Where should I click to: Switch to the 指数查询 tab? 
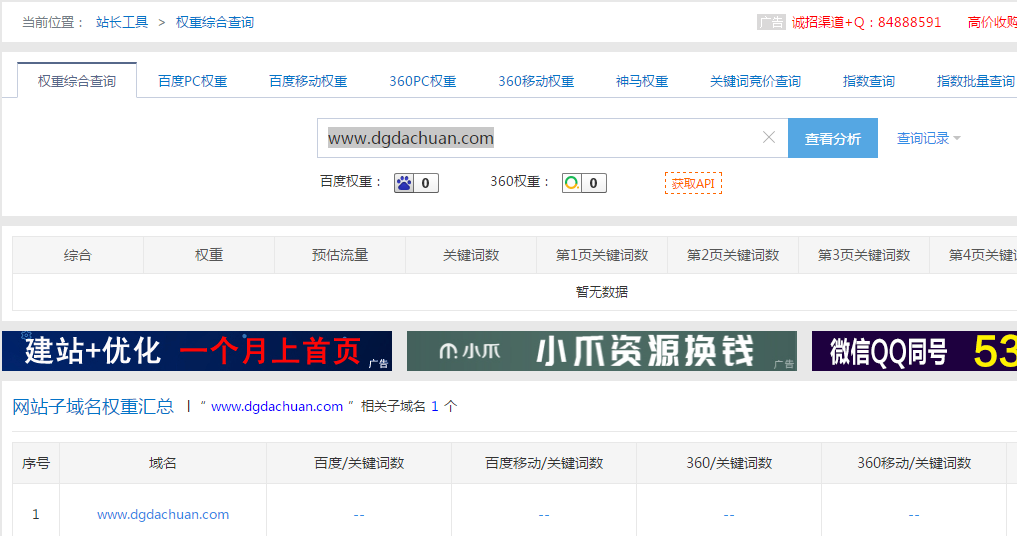tap(868, 81)
